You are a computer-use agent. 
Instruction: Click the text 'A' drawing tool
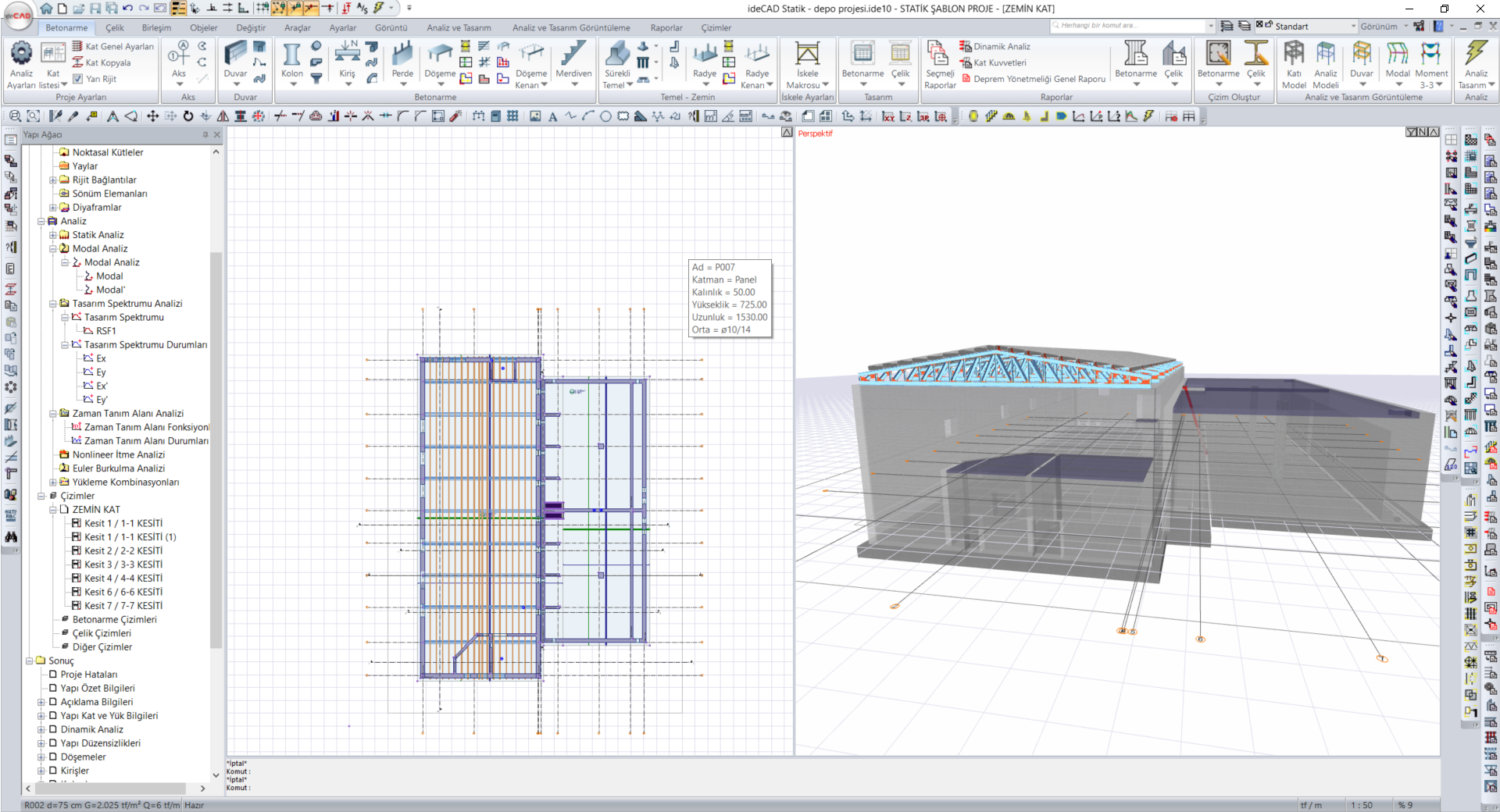(x=553, y=116)
